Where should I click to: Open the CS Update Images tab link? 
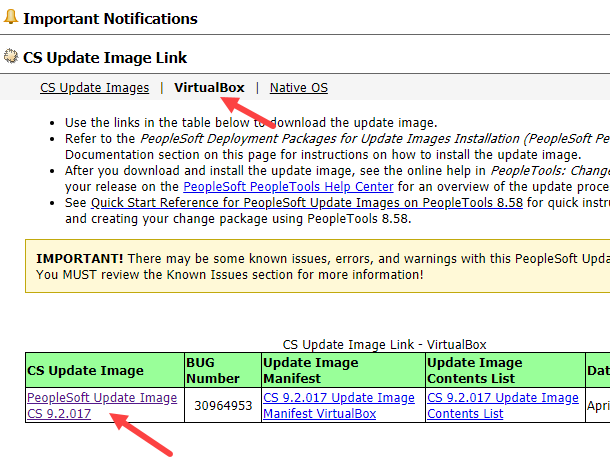95,88
